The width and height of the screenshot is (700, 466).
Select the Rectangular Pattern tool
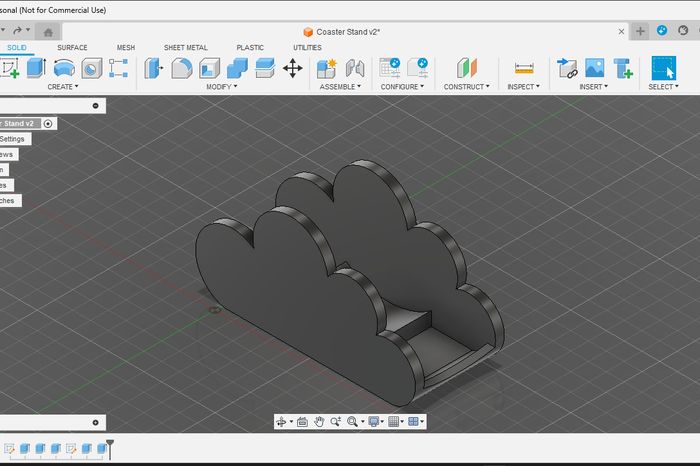118,68
